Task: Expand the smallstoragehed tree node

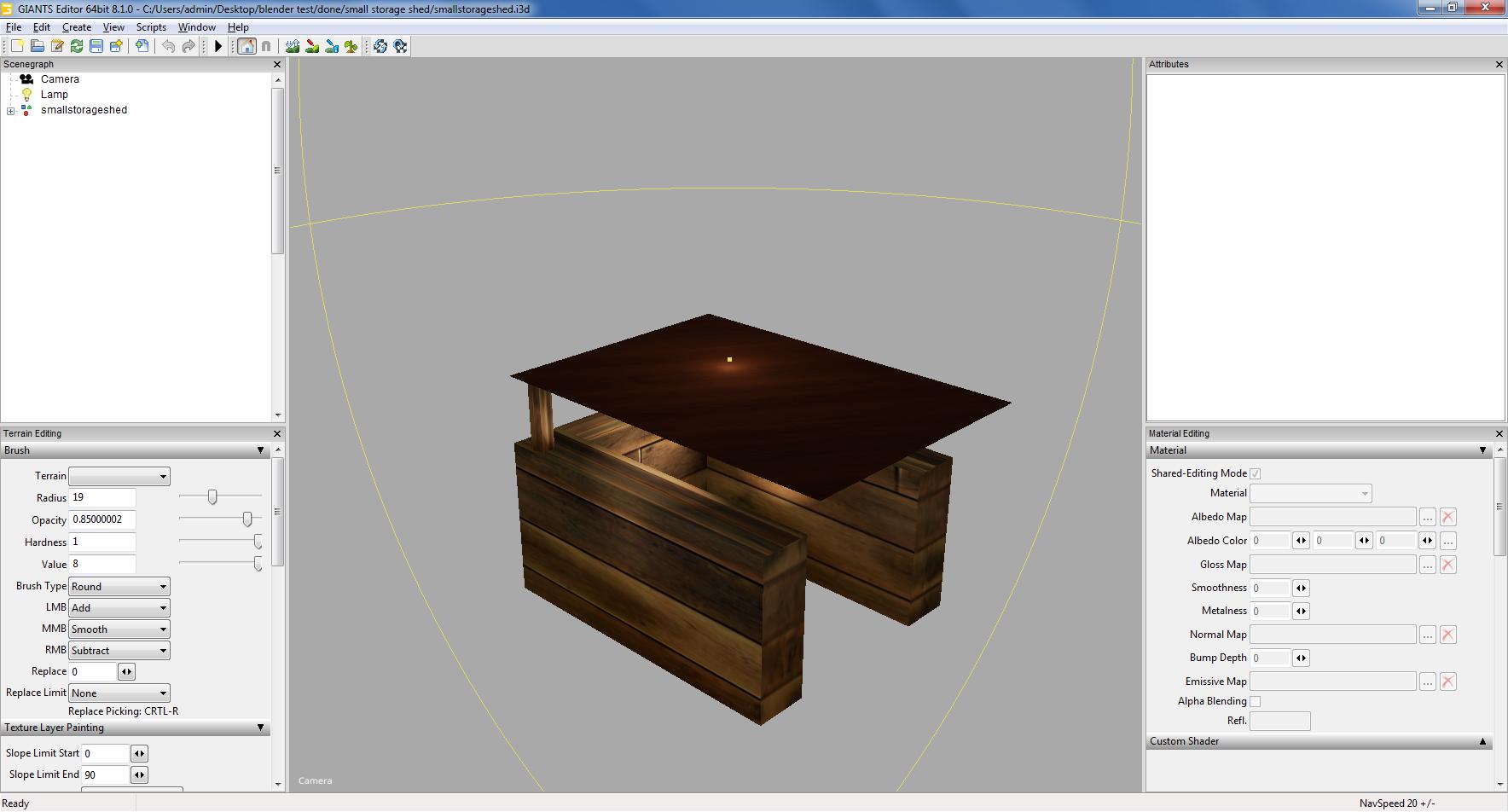Action: click(x=10, y=111)
